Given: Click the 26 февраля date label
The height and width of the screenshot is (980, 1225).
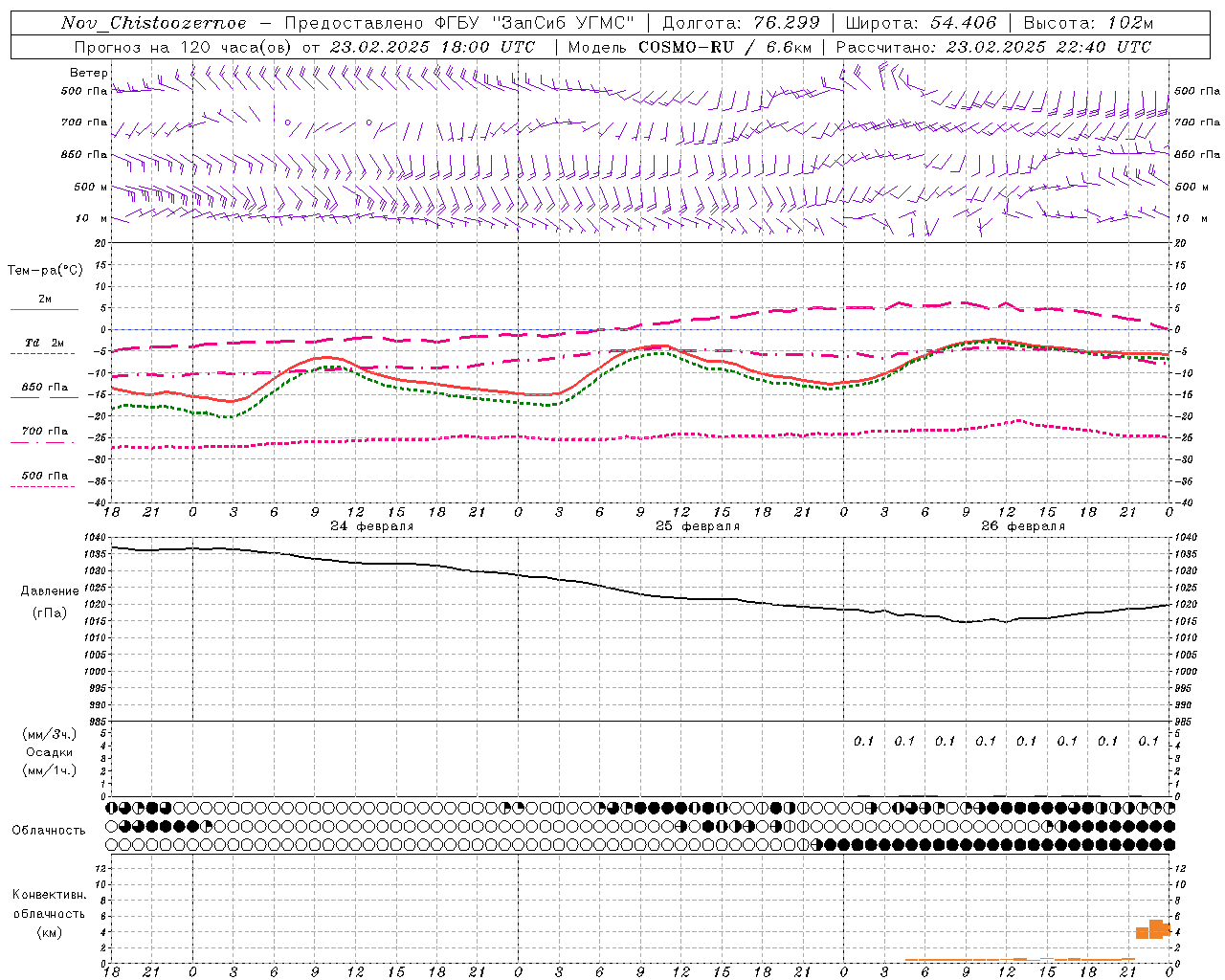Looking at the screenshot, I should click(x=1022, y=526).
